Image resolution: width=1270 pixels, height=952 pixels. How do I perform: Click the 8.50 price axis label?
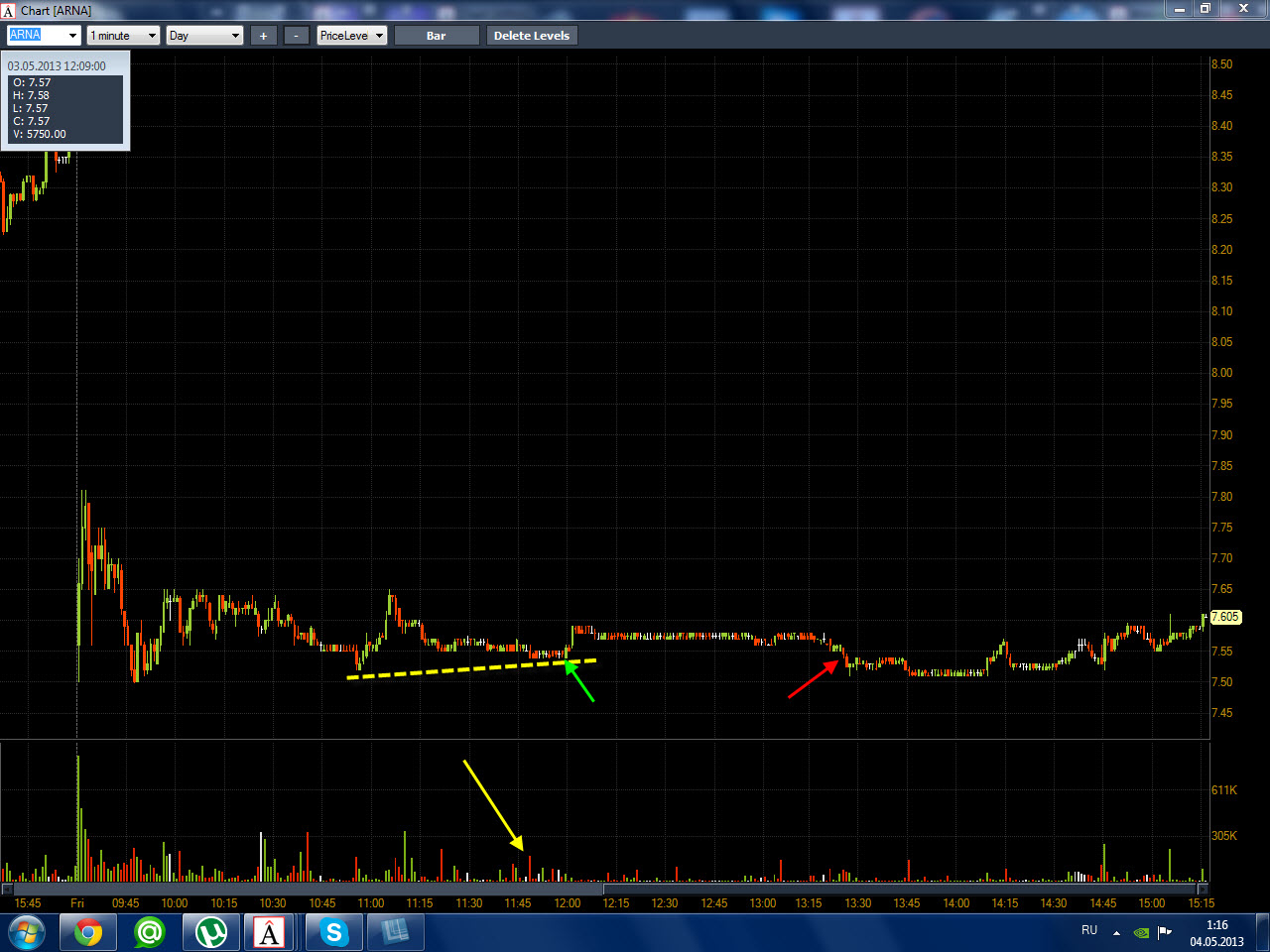(1221, 64)
